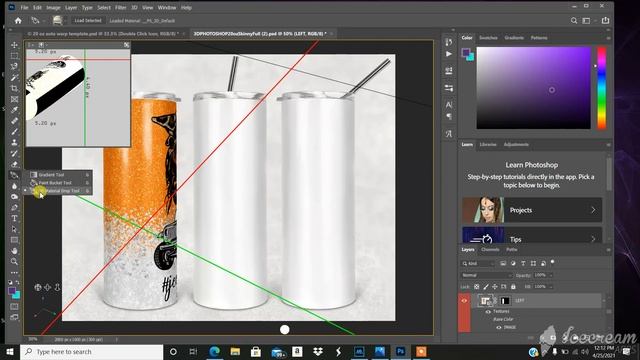Select the Lasso tool

(x=14, y=66)
